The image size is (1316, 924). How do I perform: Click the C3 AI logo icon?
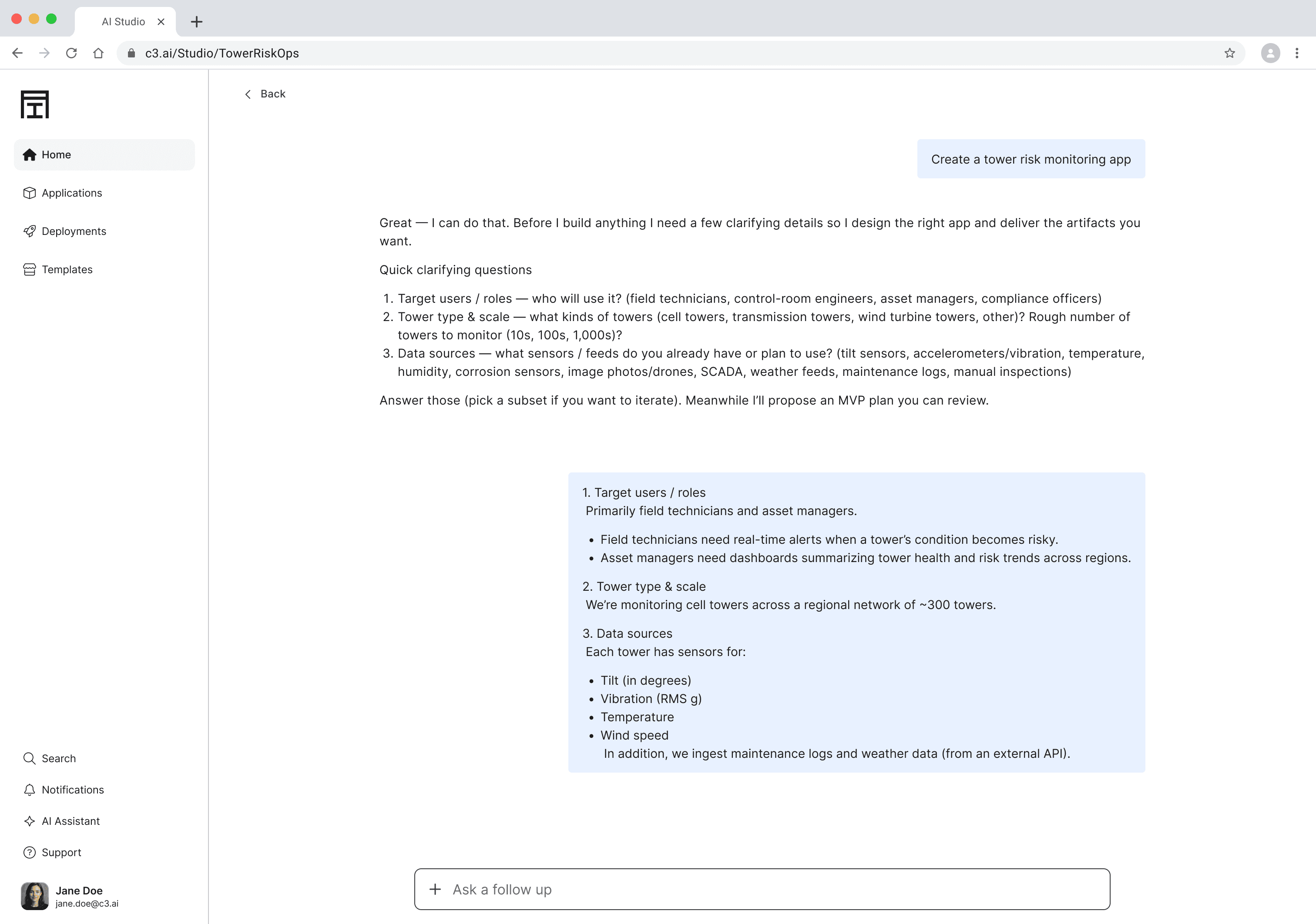click(34, 104)
